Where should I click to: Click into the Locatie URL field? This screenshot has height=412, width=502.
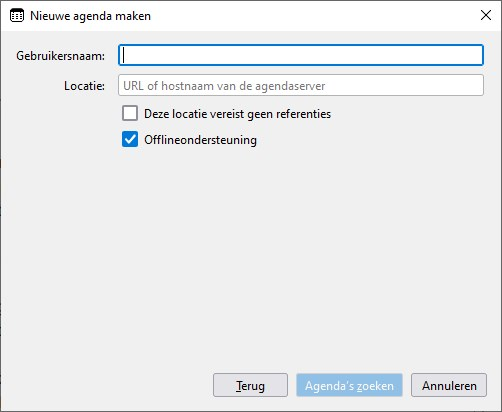tap(301, 85)
